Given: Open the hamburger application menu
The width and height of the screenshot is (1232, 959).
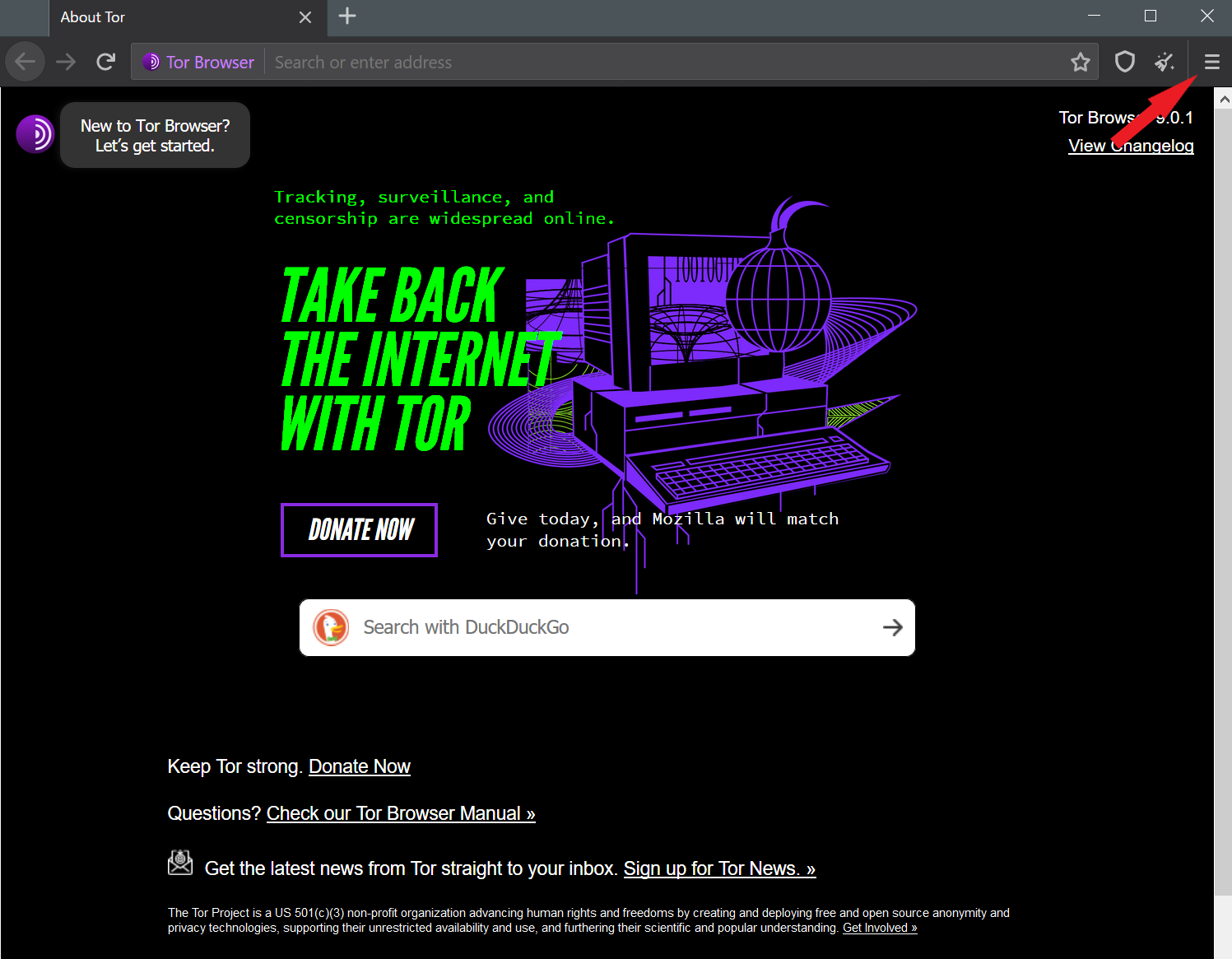Looking at the screenshot, I should pos(1211,62).
